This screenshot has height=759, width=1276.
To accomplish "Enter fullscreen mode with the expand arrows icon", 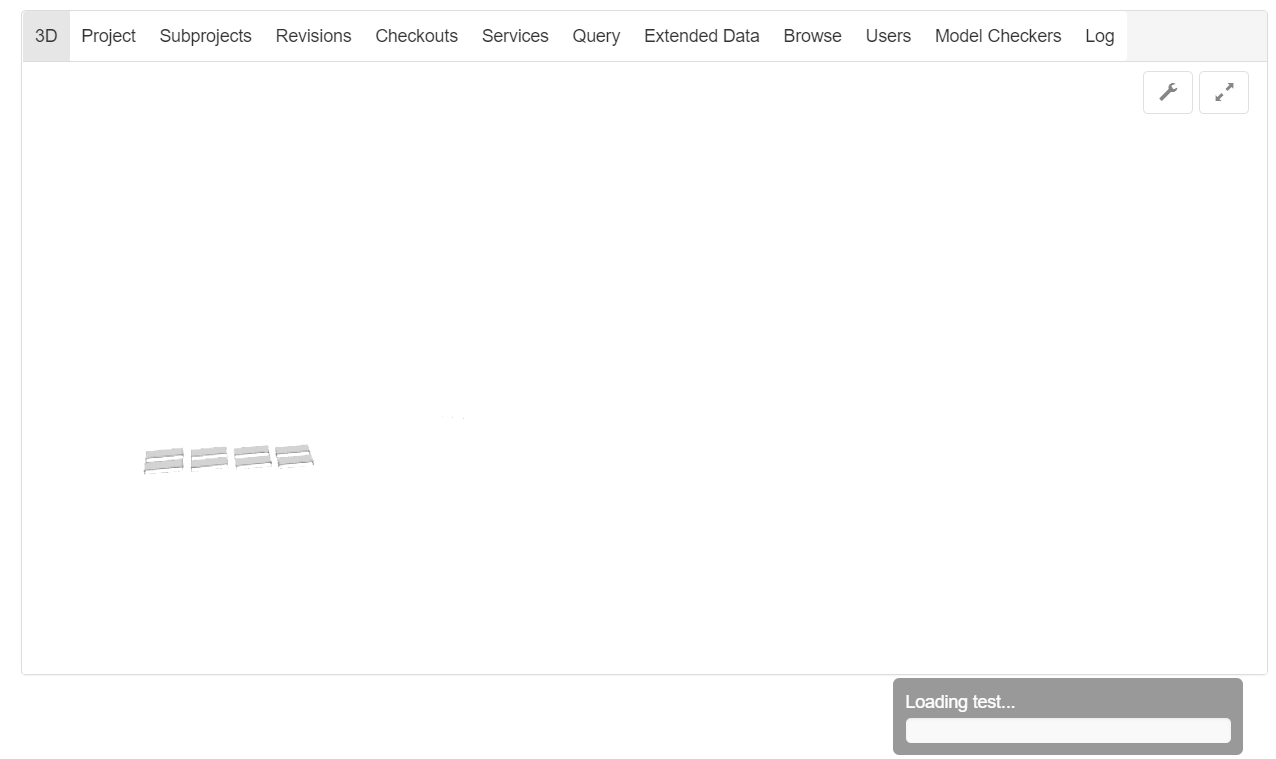I will point(1223,91).
